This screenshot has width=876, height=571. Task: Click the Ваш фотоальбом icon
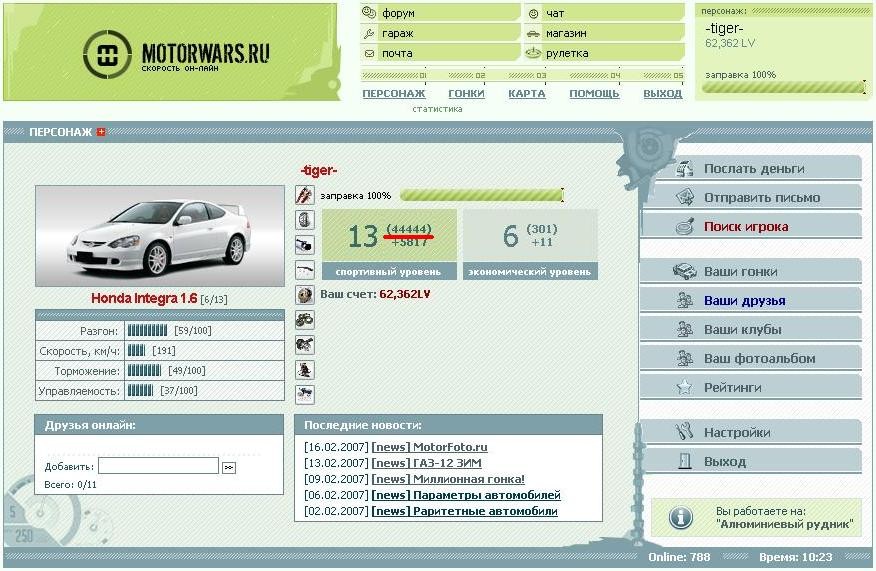684,358
